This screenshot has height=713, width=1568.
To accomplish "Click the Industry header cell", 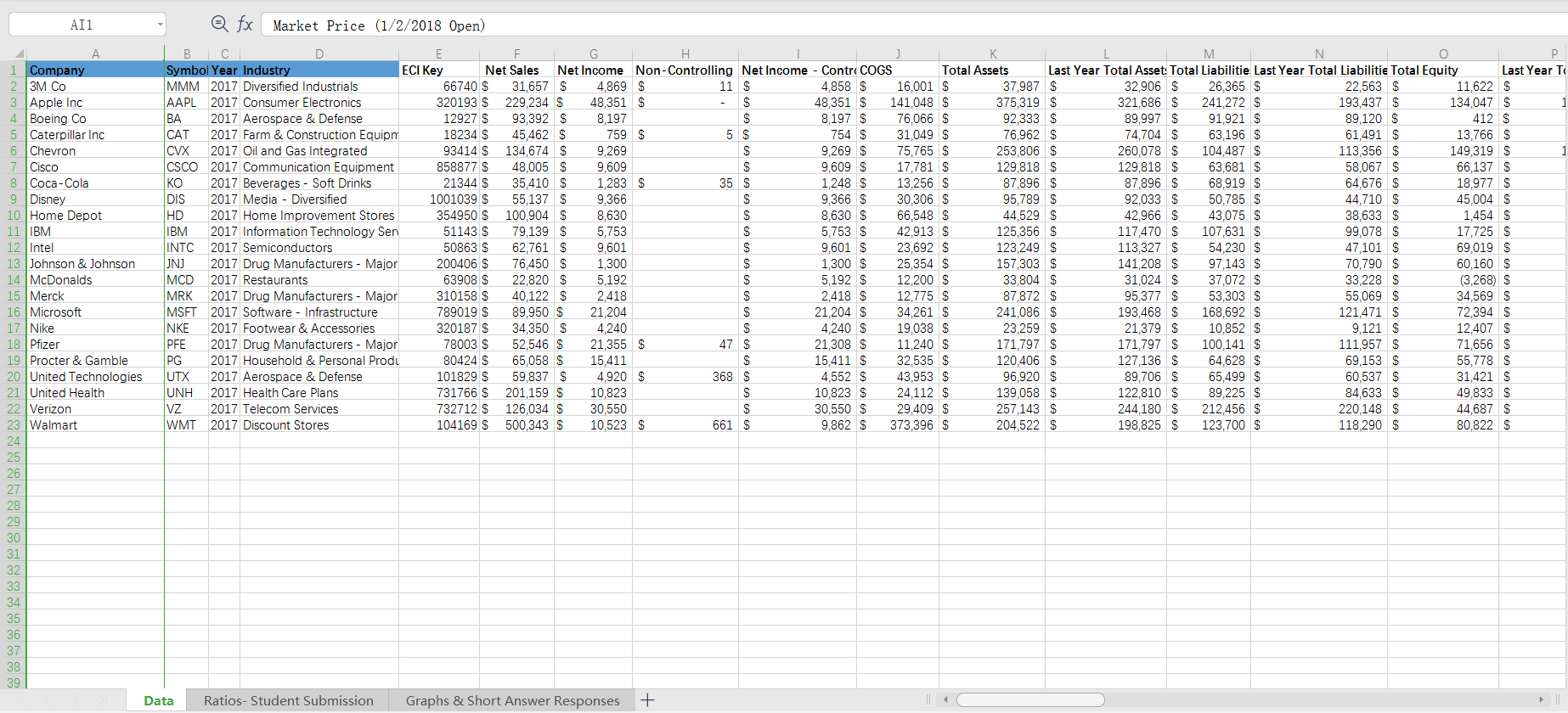I will (319, 70).
